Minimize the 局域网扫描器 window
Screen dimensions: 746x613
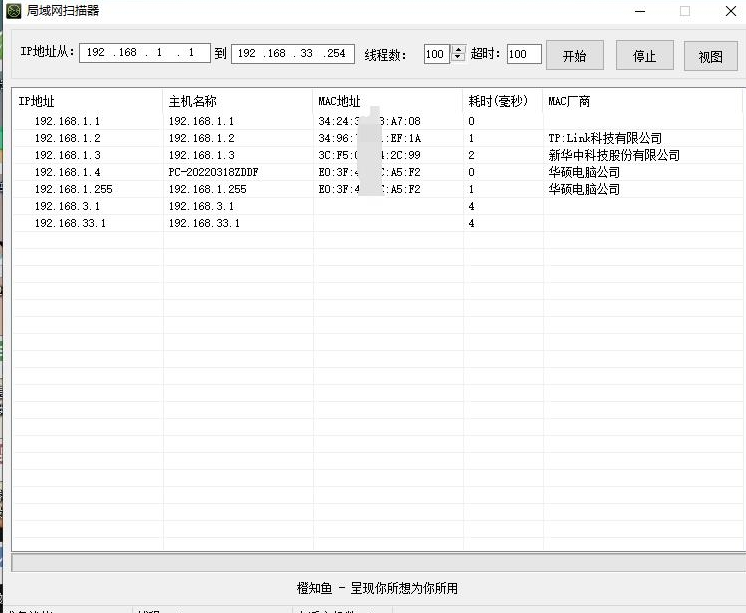(x=640, y=11)
